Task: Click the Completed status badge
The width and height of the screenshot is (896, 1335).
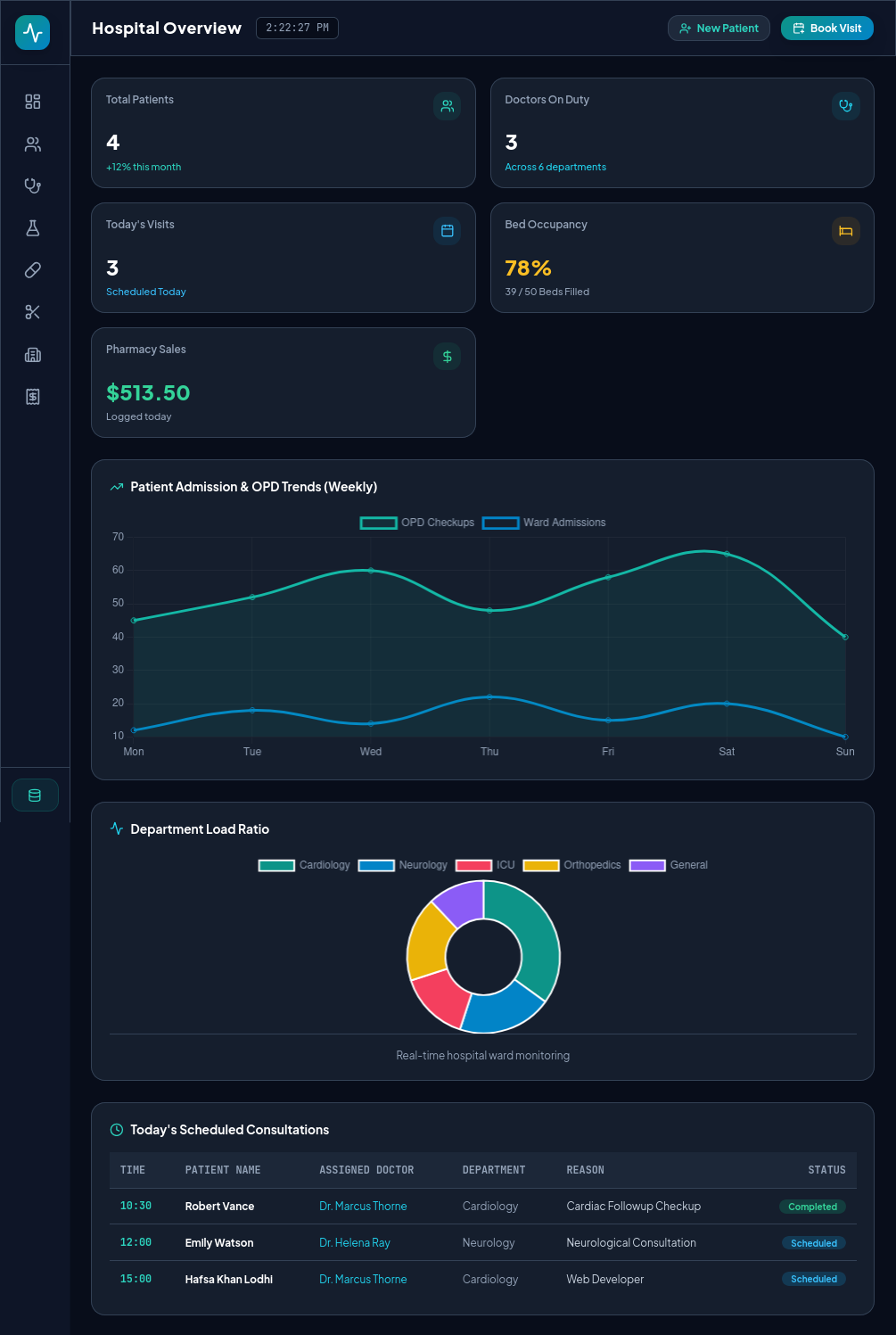Action: (812, 1207)
